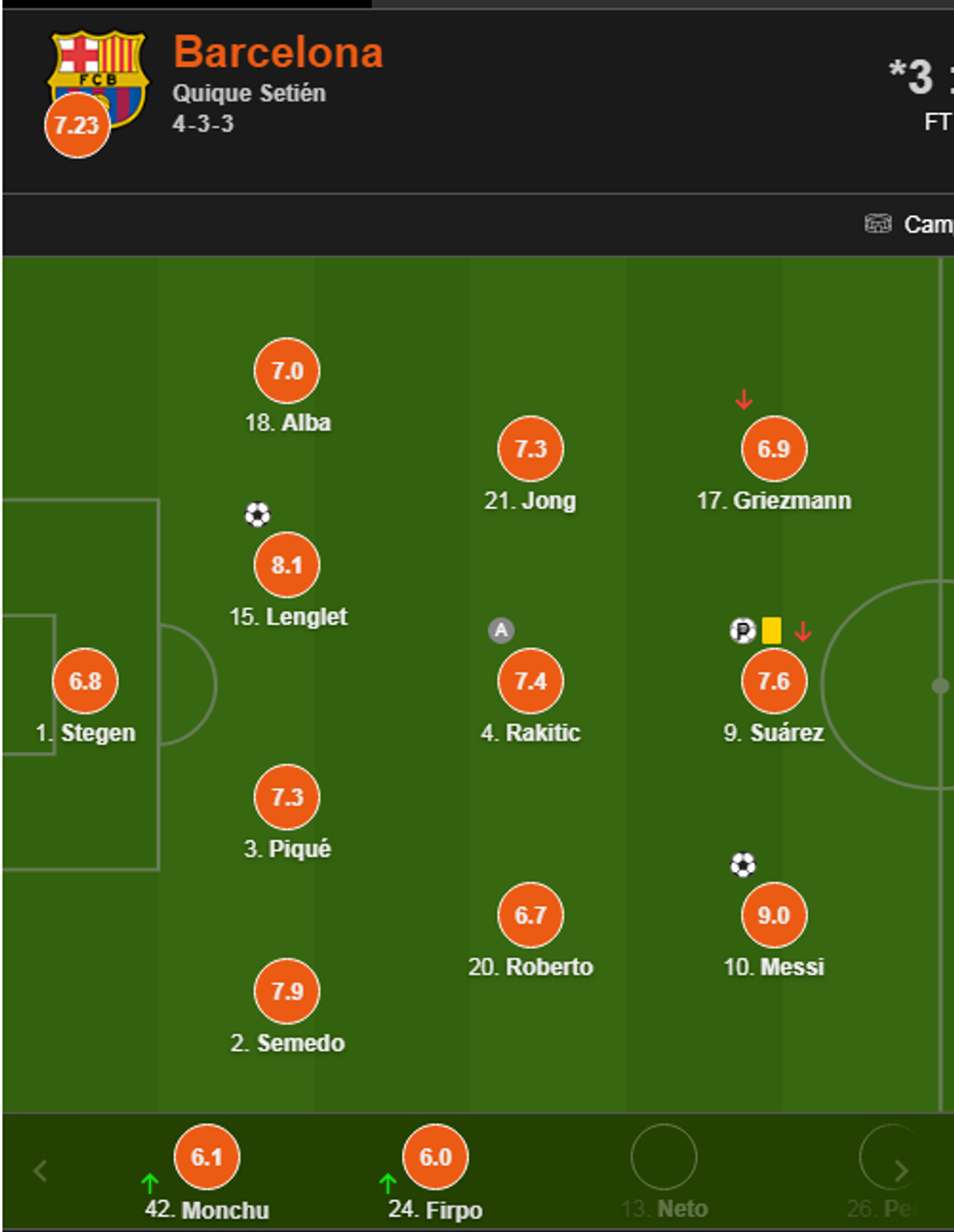Select Messi's 9.0 rating circle
954x1232 pixels.
(774, 915)
